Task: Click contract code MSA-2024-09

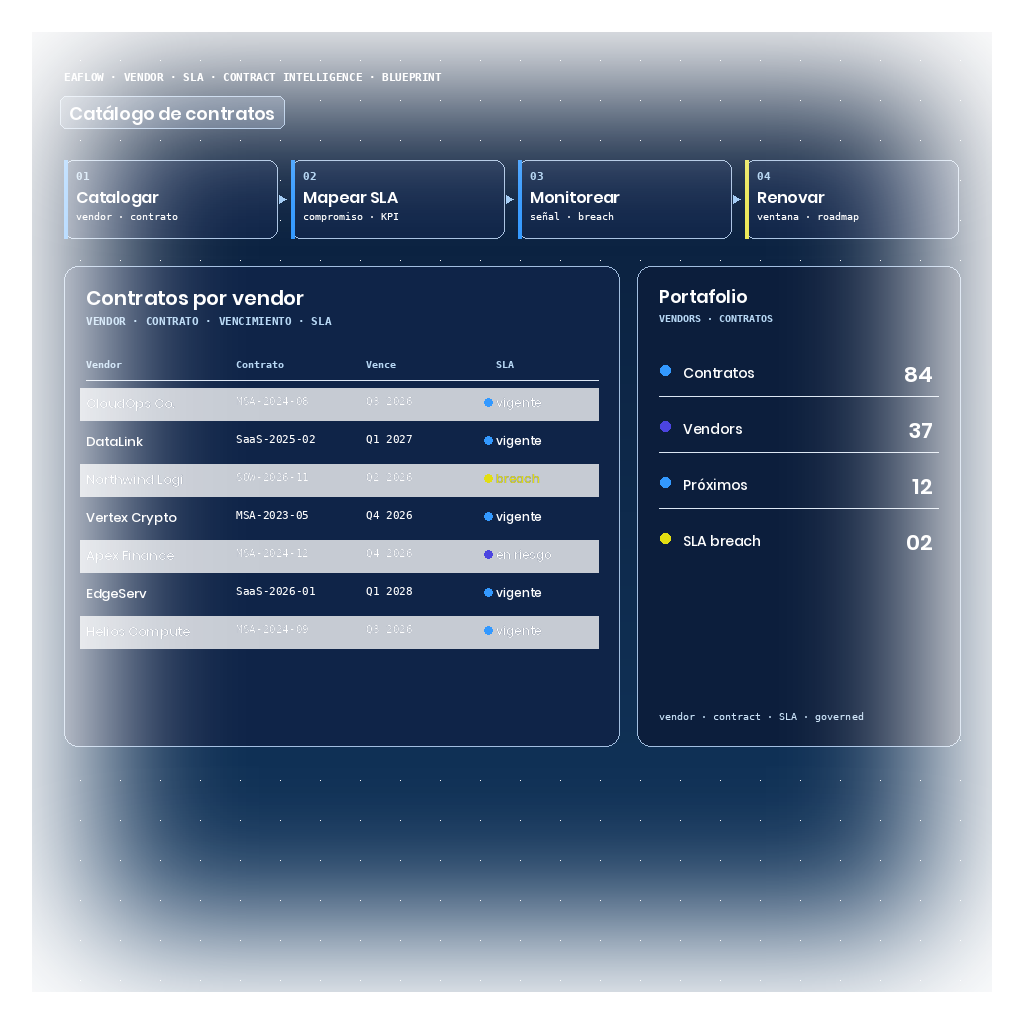Action: point(272,629)
